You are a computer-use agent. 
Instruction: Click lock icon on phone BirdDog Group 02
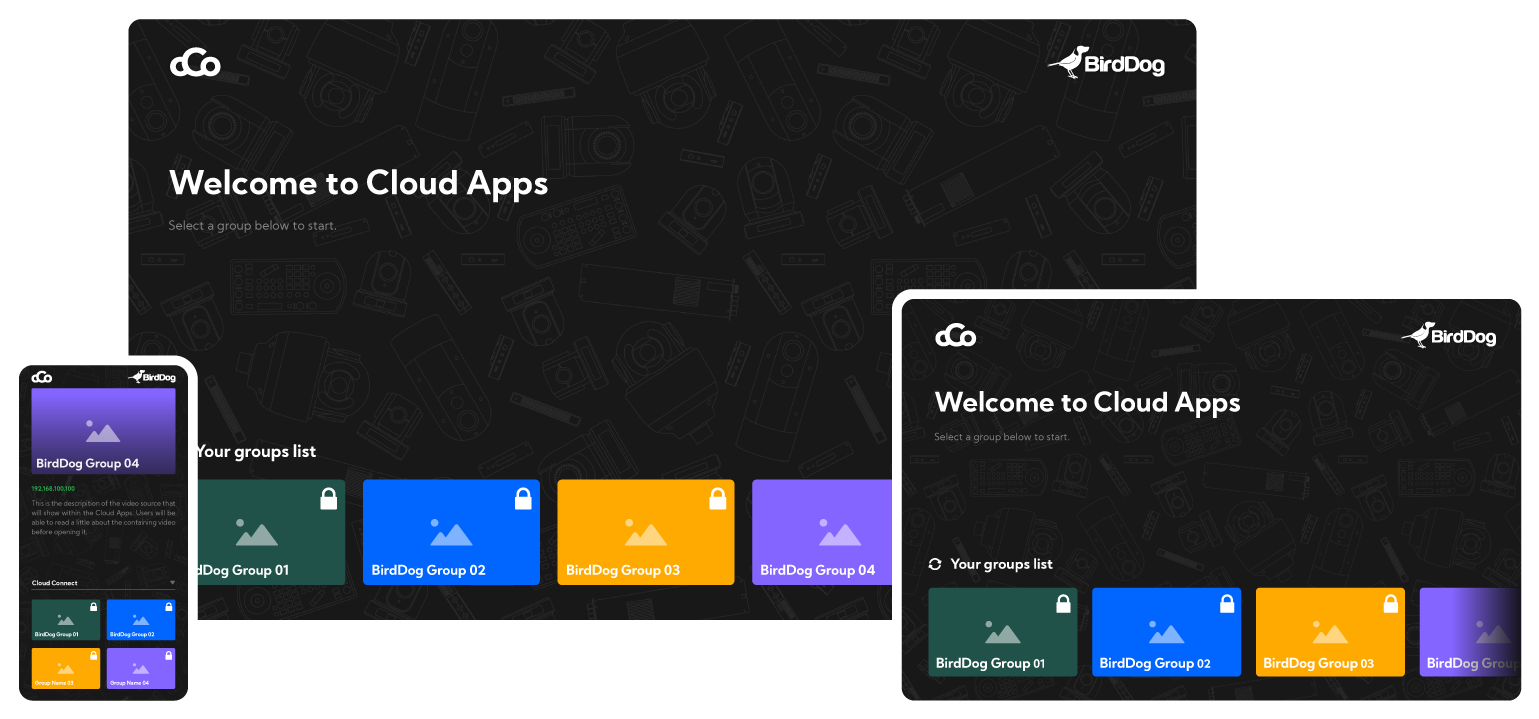tap(168, 607)
